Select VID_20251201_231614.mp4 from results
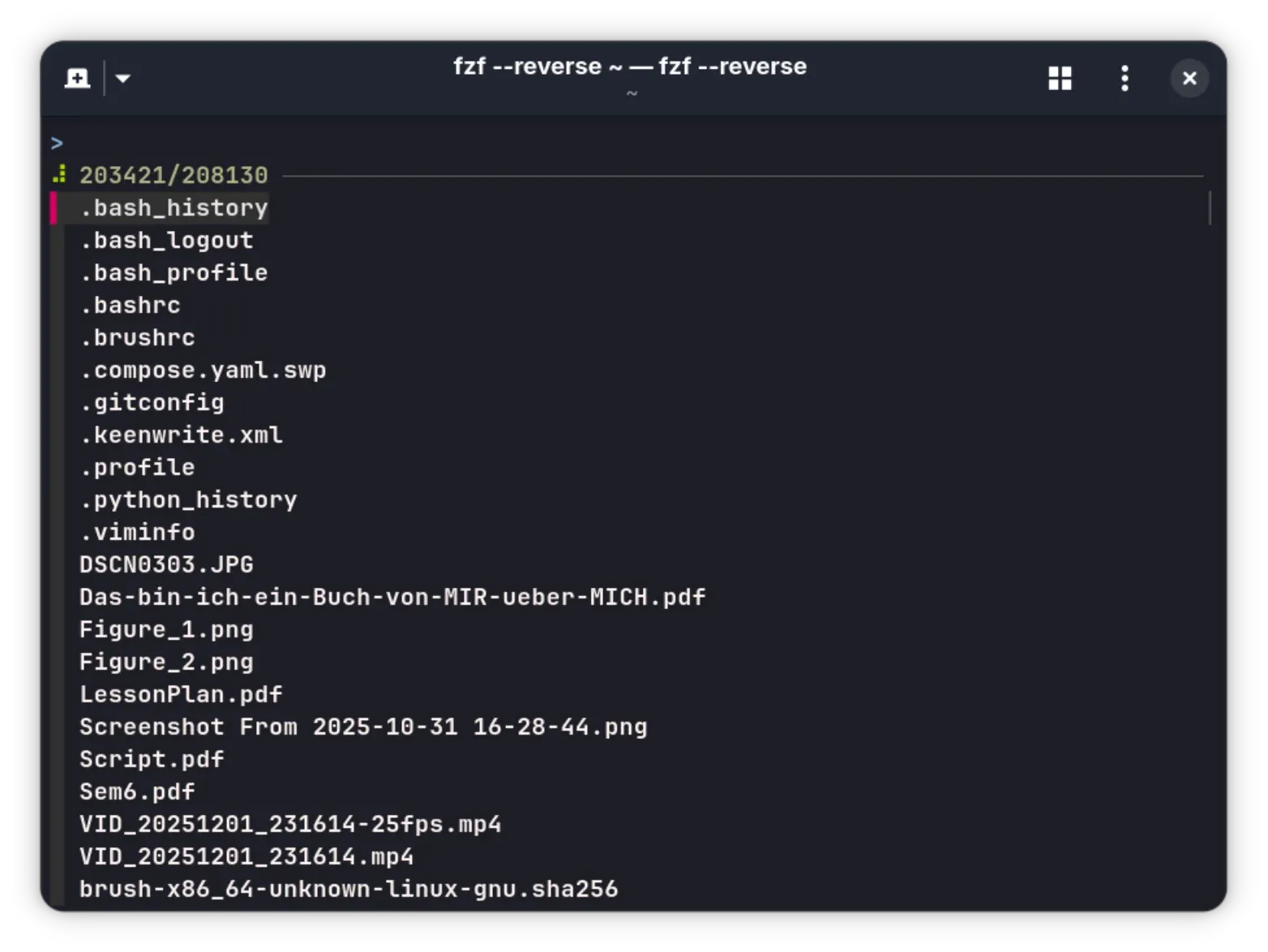Viewport: 1268px width, 952px height. click(246, 856)
